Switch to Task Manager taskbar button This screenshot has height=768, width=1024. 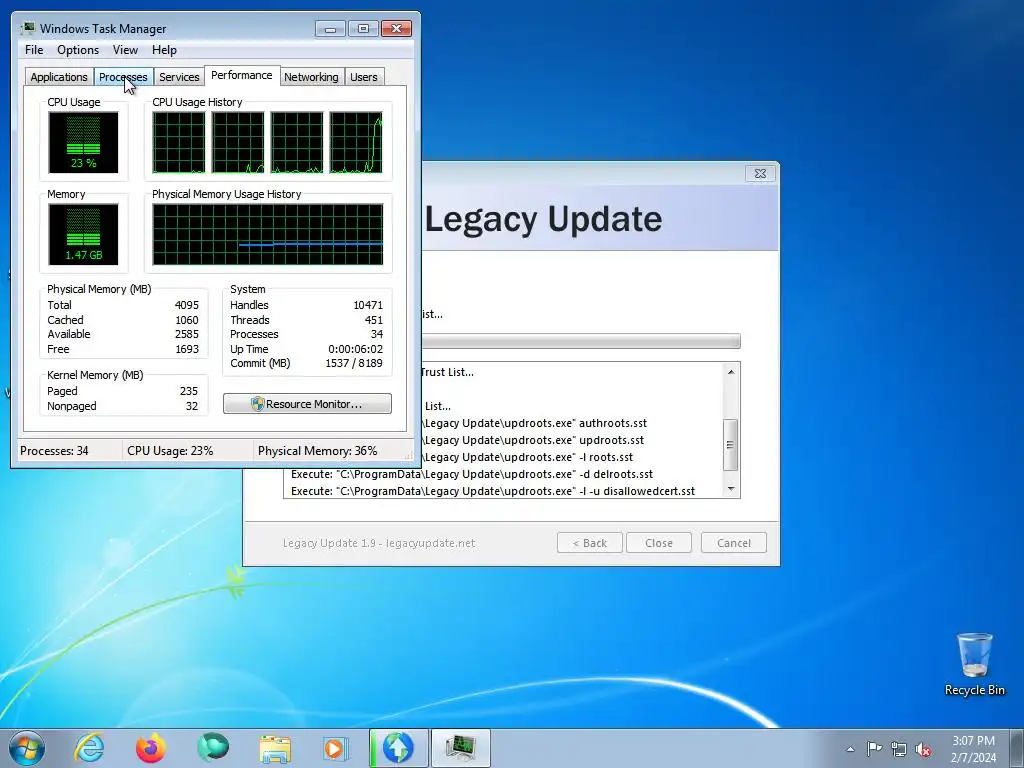coord(460,748)
